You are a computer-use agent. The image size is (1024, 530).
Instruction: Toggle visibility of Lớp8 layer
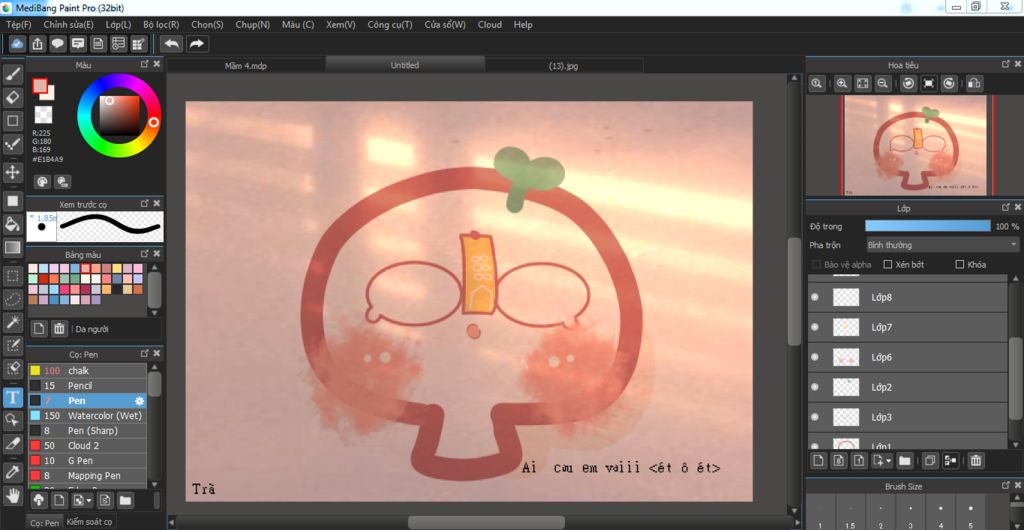814,297
